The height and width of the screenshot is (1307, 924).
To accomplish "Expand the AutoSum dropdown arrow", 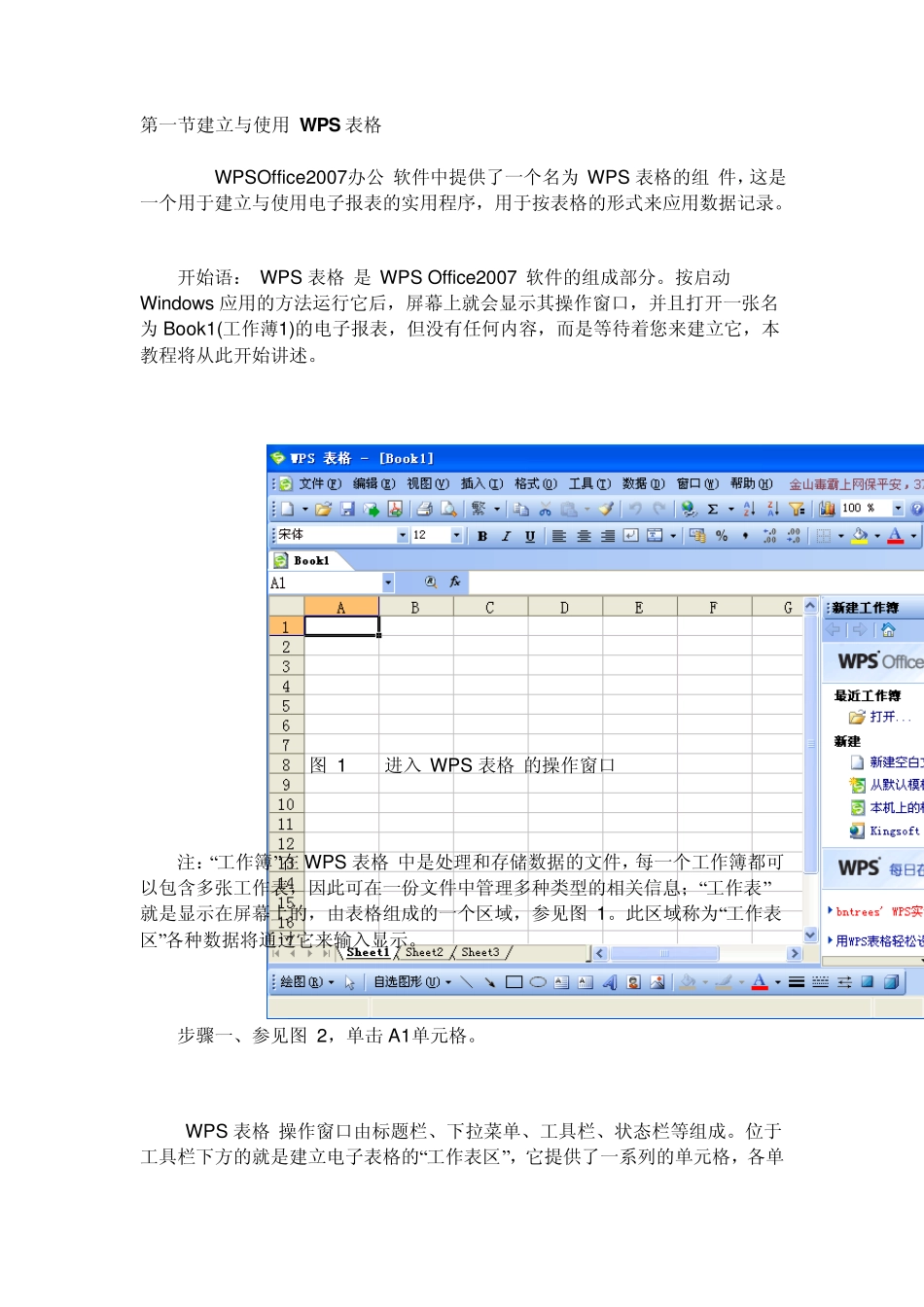I will (x=731, y=509).
